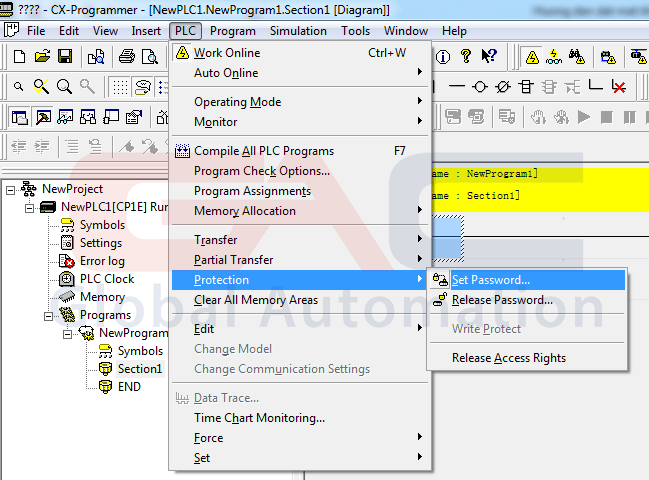649x480 pixels.
Task: Open the Auto Online submenu
Action: 300,73
